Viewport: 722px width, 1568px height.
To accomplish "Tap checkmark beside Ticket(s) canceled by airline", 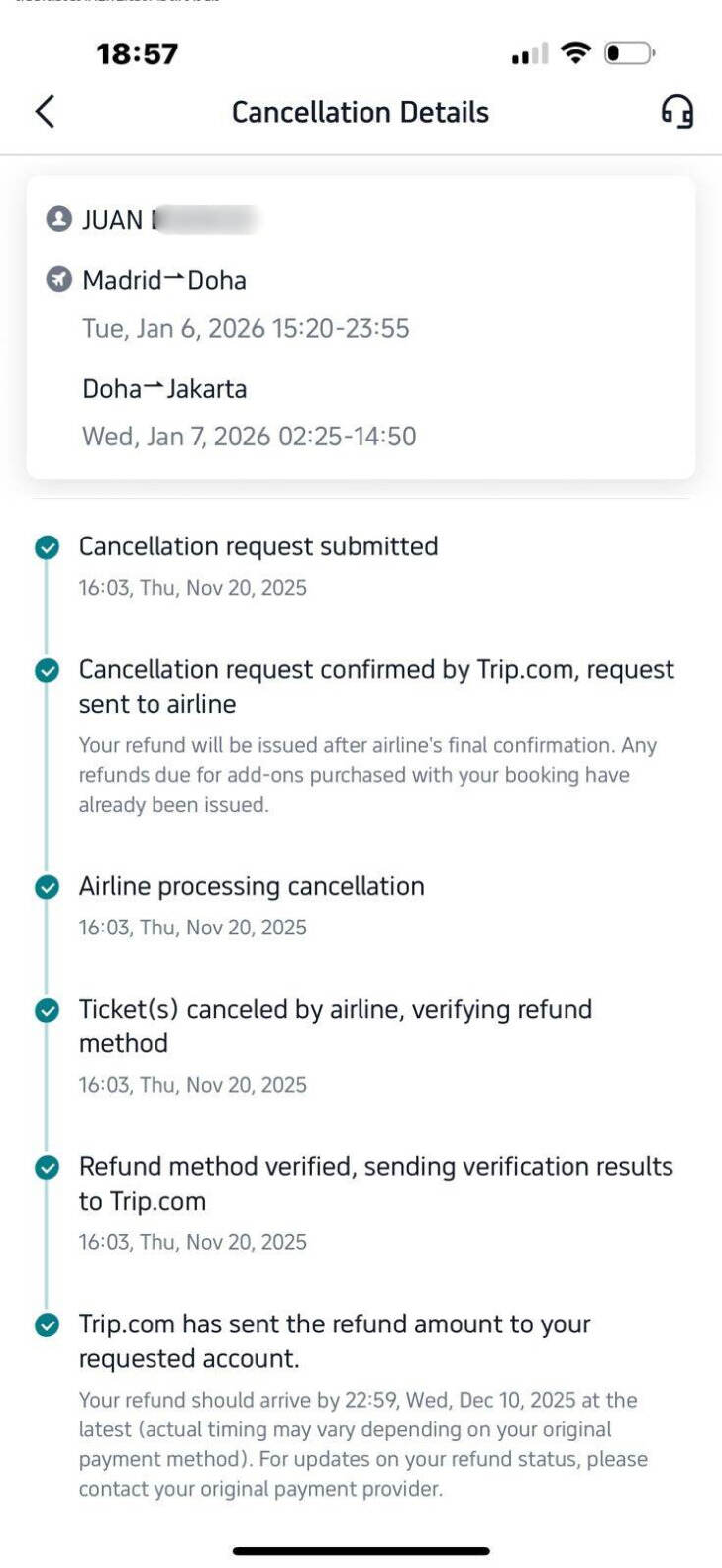I will (47, 1010).
